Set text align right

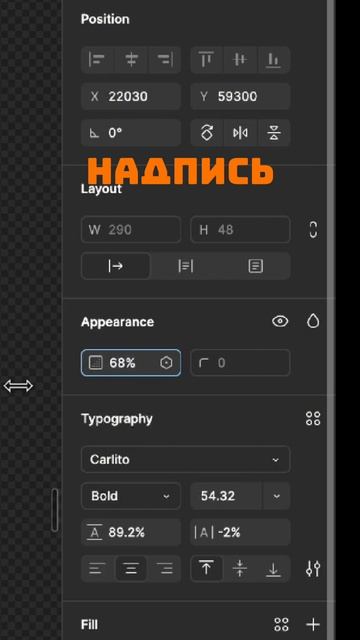pos(165,569)
